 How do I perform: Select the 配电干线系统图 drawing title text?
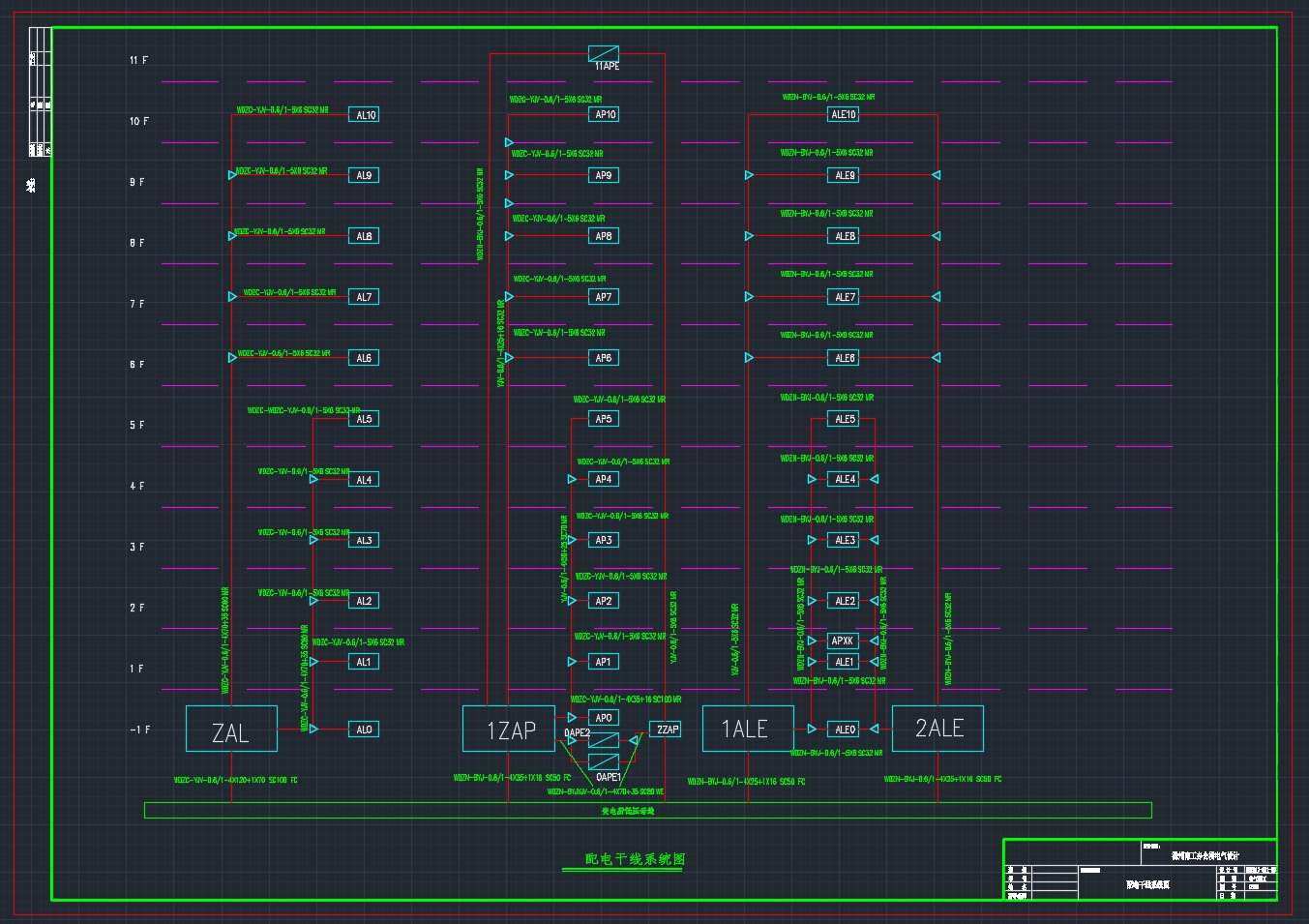[x=636, y=859]
